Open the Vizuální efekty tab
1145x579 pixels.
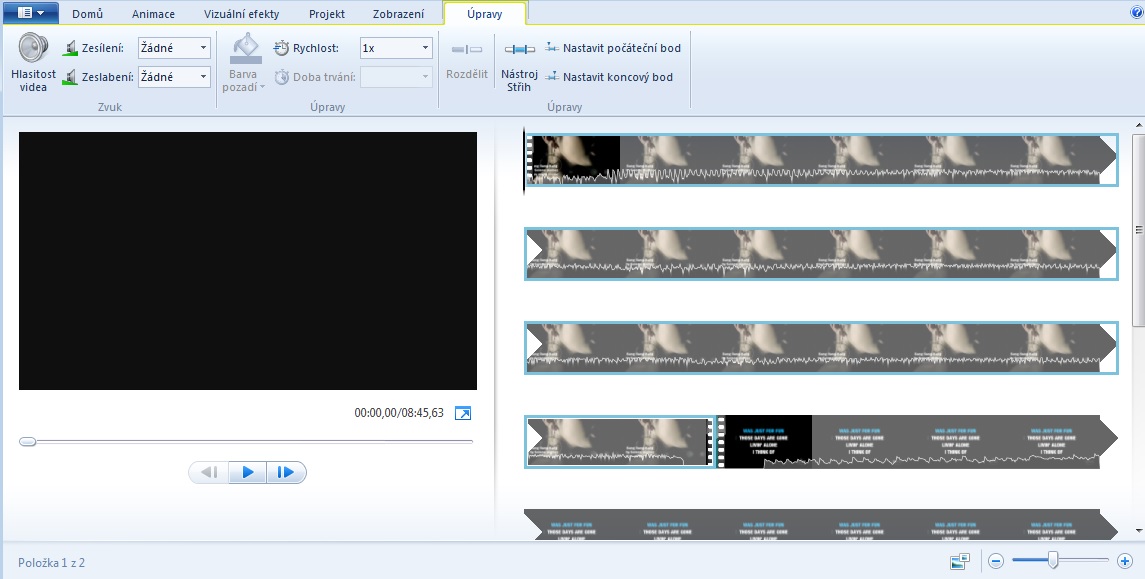[242, 14]
